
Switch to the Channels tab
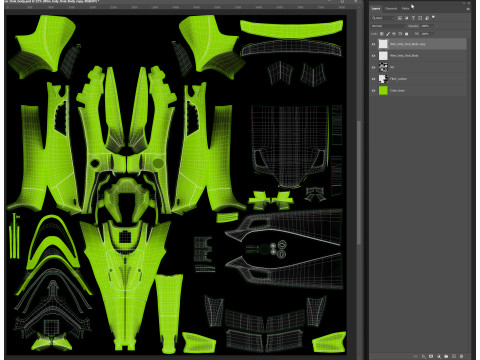pos(391,9)
